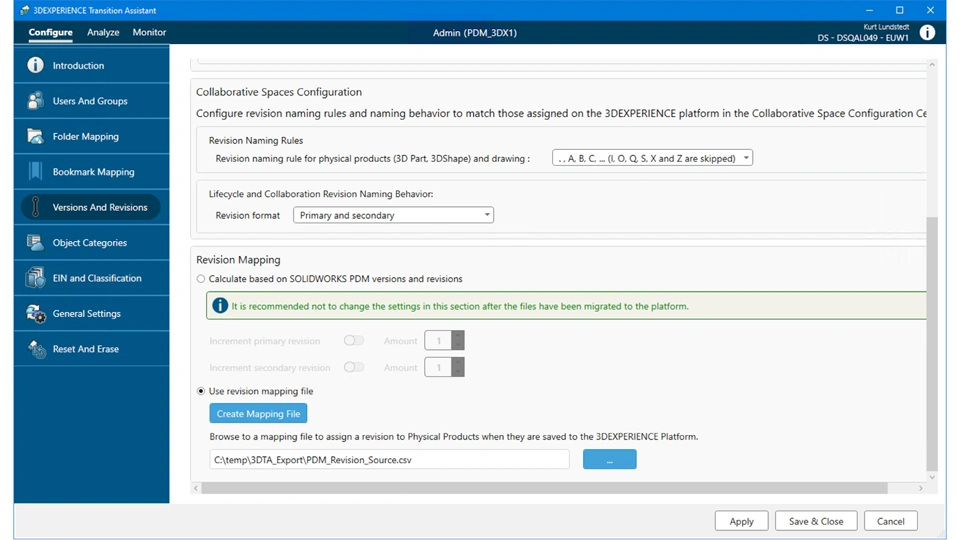Open the revision naming rule dropdown

point(652,158)
